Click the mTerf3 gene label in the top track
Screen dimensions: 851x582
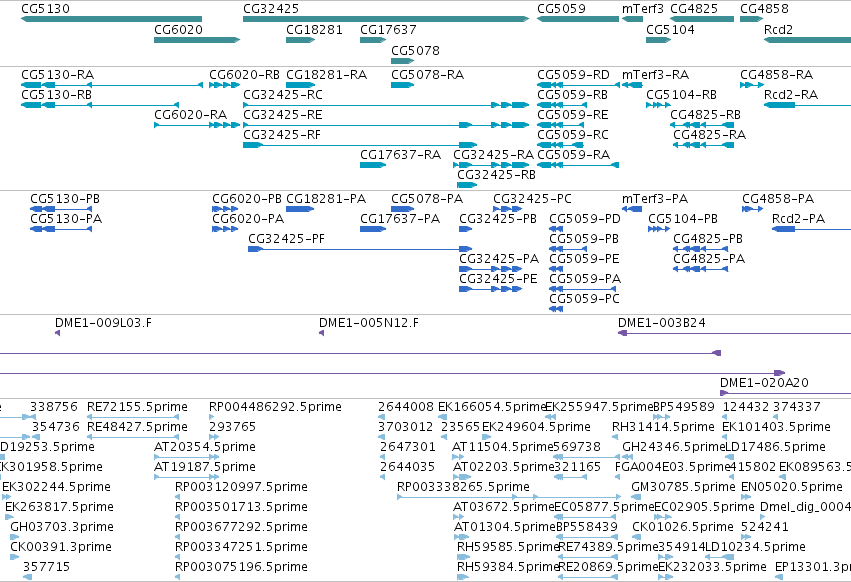[x=643, y=9]
